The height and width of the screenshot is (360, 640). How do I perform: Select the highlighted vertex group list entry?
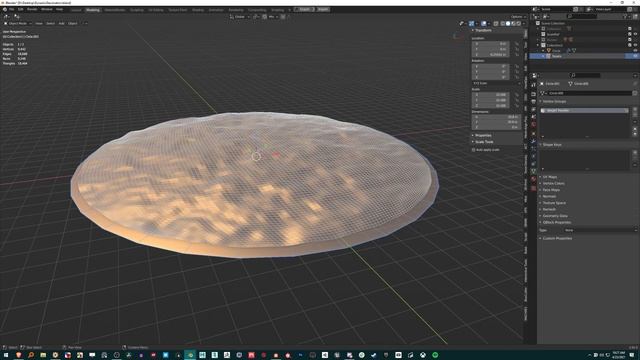584,110
